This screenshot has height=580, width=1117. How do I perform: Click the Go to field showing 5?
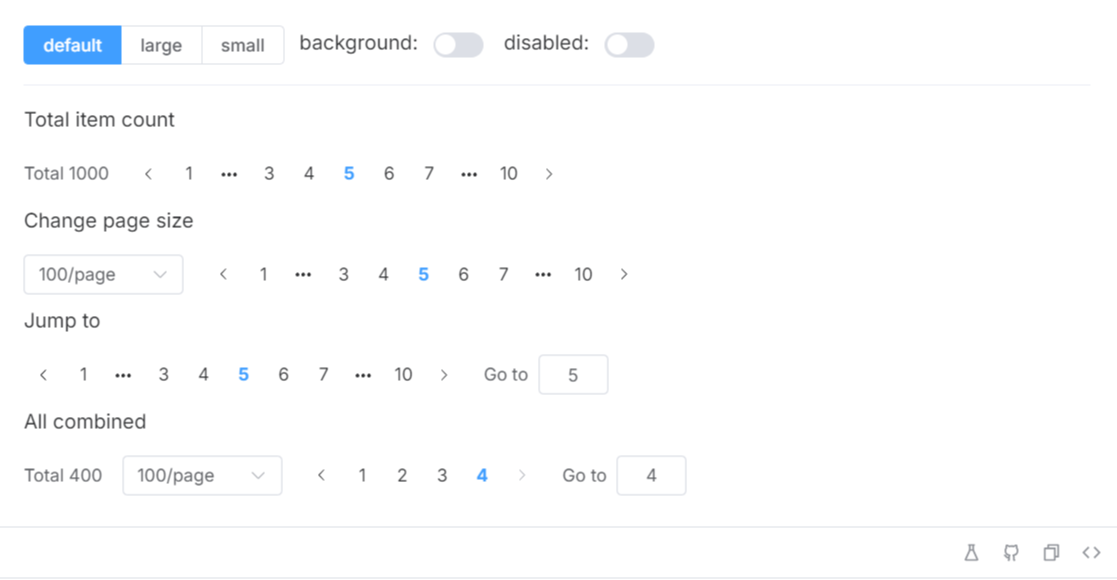[x=573, y=375]
